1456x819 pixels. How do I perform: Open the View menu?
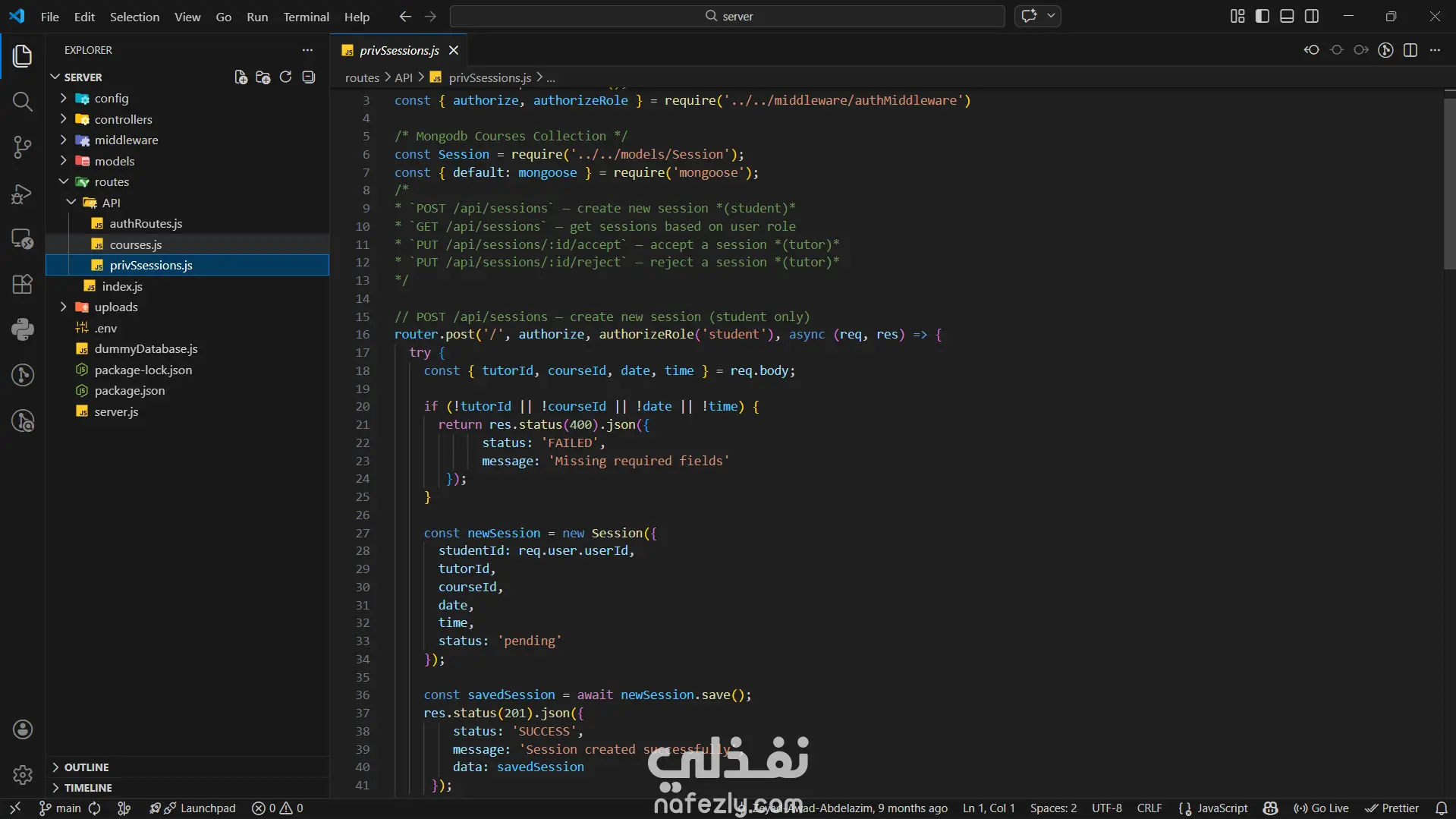(x=187, y=16)
